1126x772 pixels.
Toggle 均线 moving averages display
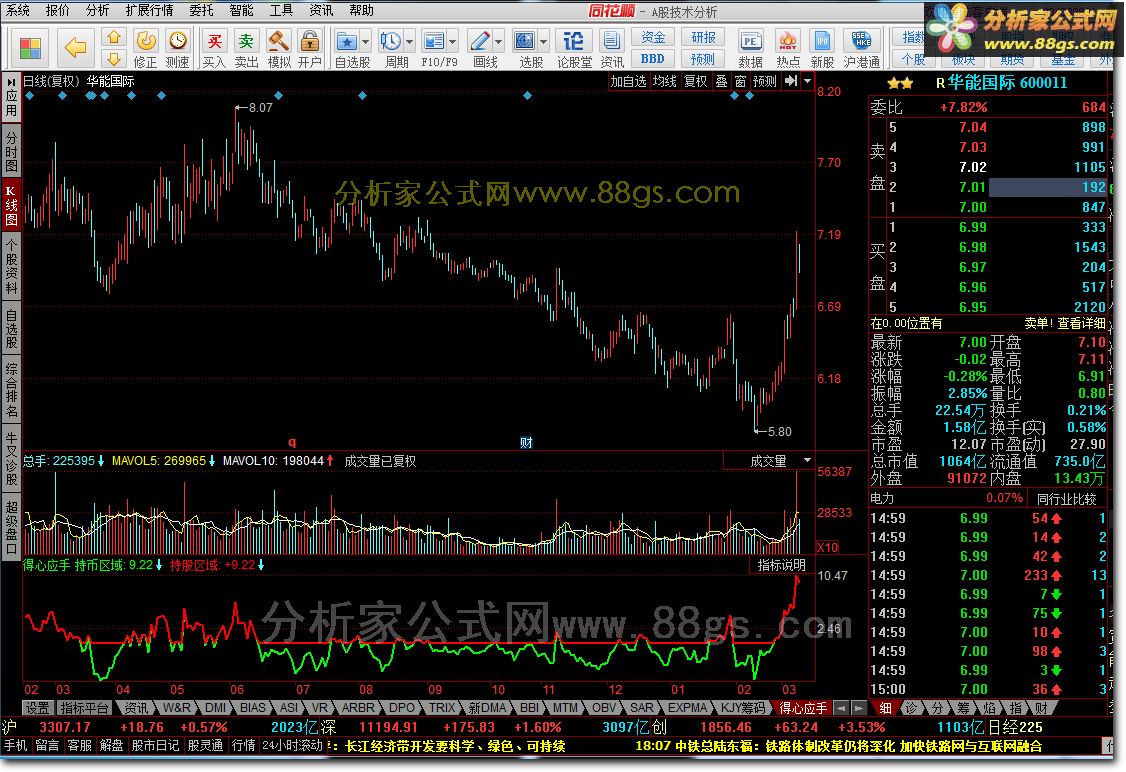(x=664, y=81)
